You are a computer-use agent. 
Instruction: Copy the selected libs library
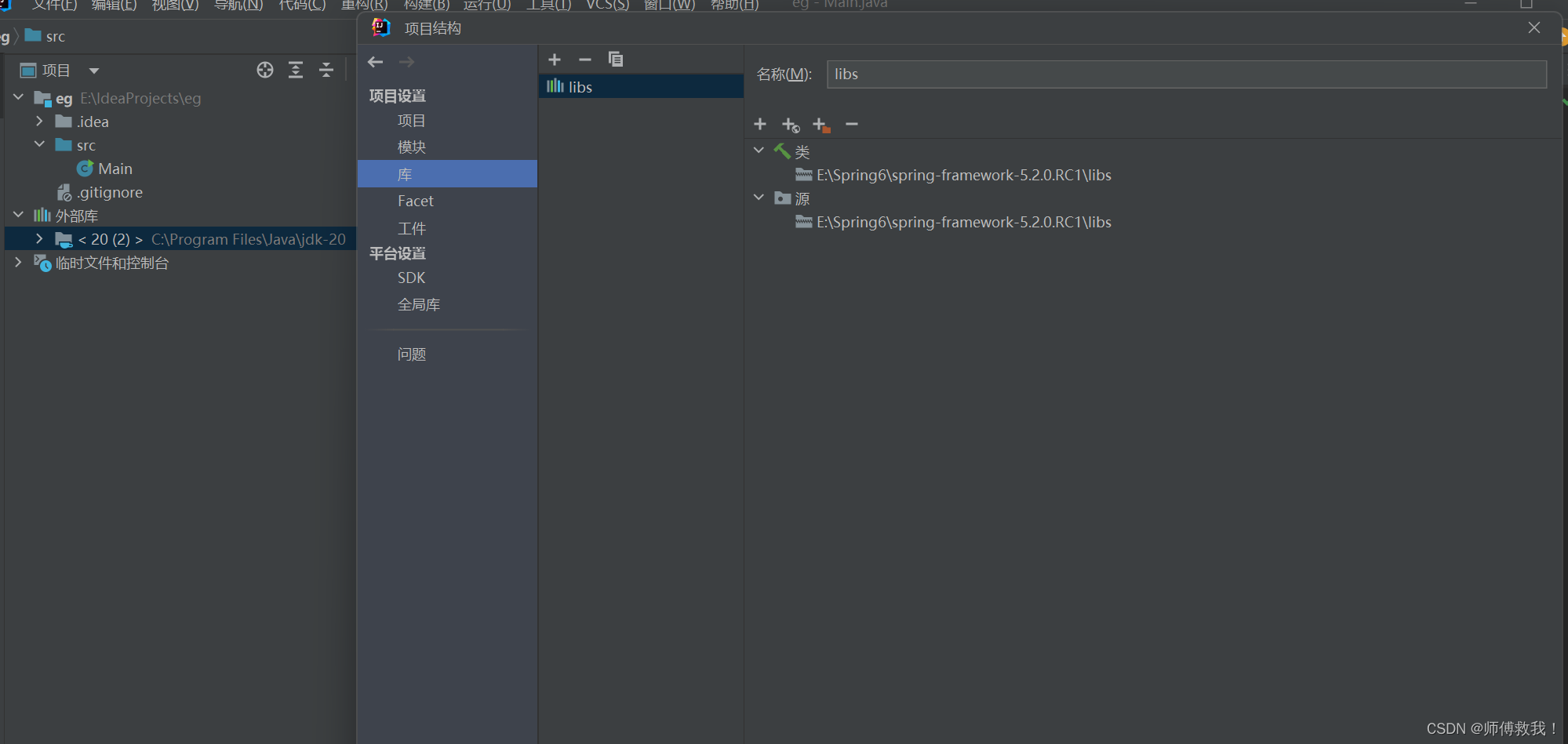coord(616,60)
